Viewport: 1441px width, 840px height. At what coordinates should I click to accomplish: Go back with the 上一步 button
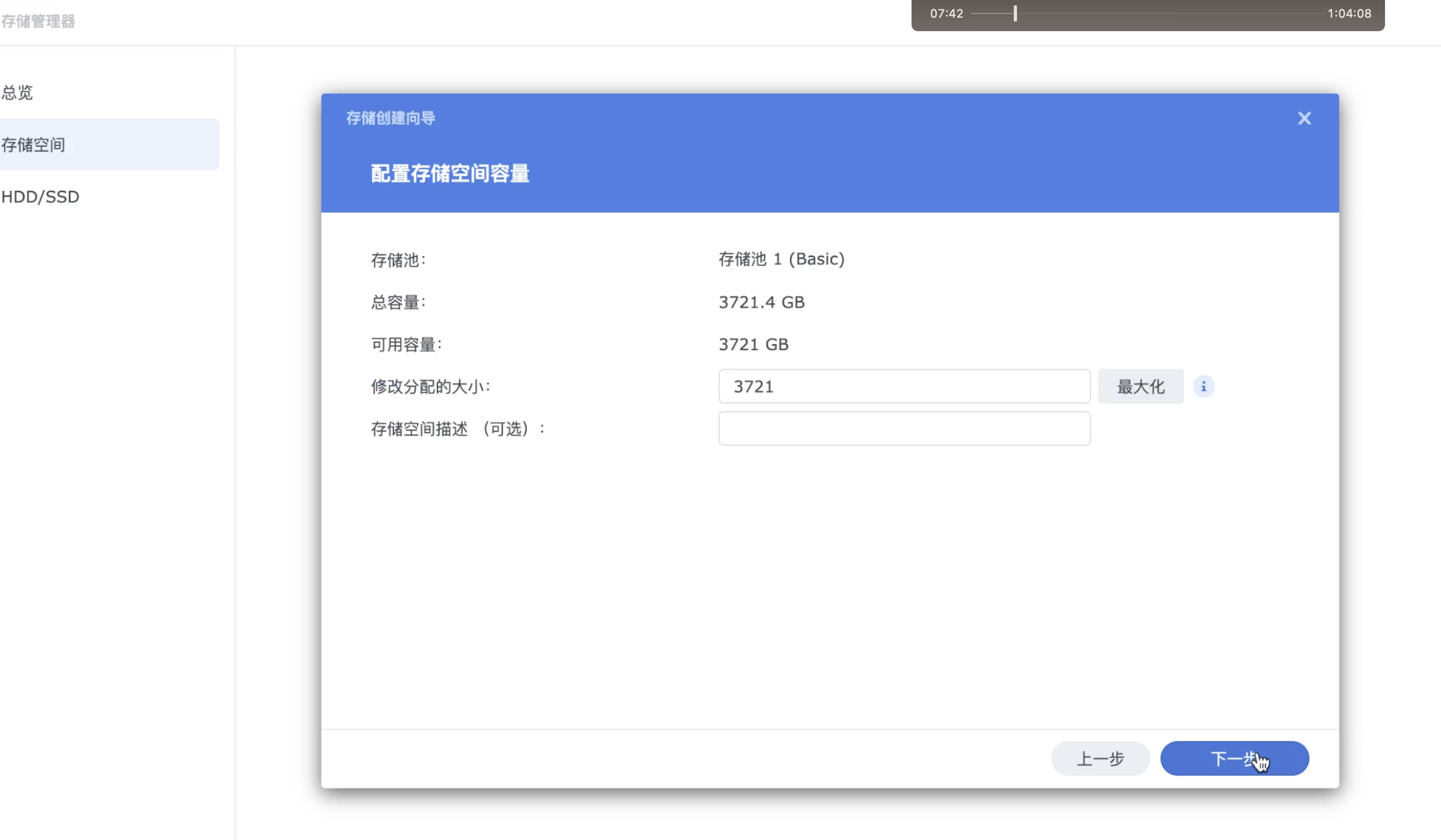pyautogui.click(x=1100, y=758)
